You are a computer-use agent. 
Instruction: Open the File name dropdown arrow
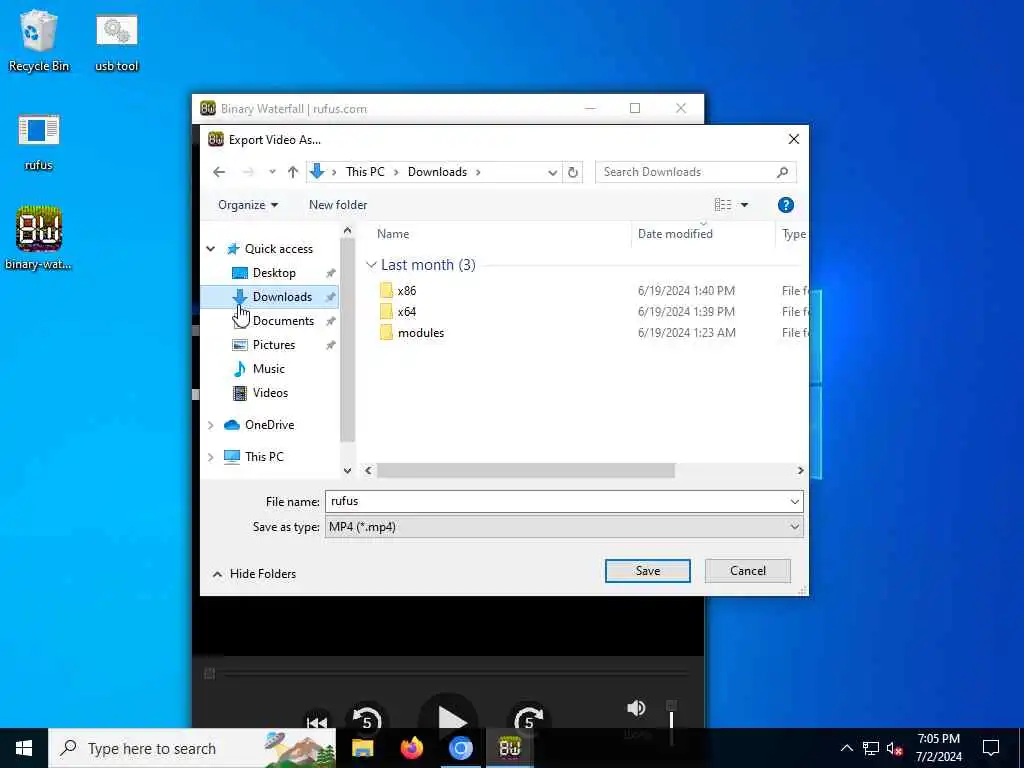(795, 502)
